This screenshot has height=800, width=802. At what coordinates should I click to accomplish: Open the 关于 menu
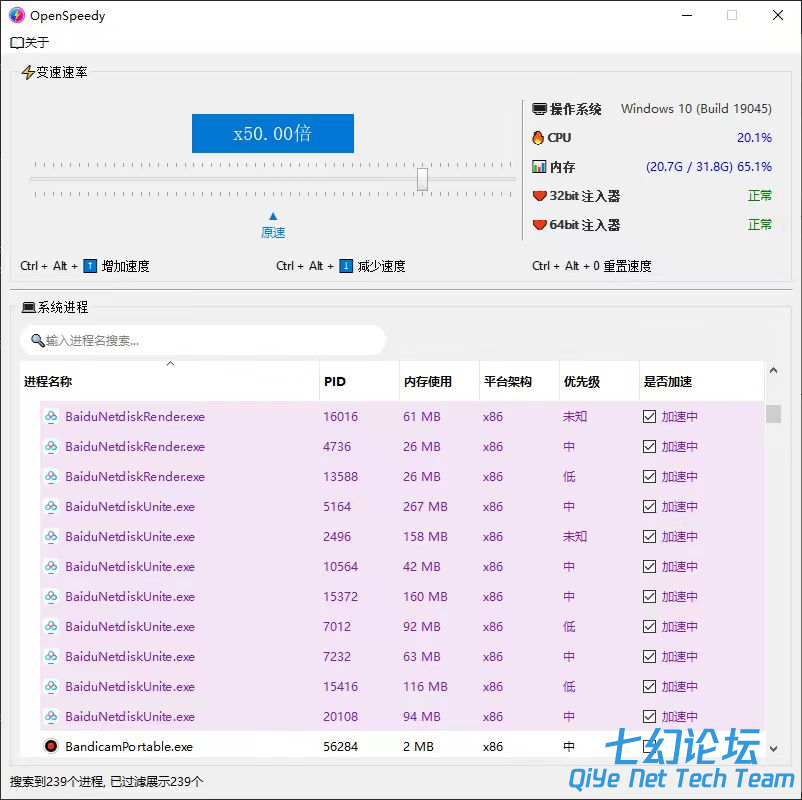[30, 42]
